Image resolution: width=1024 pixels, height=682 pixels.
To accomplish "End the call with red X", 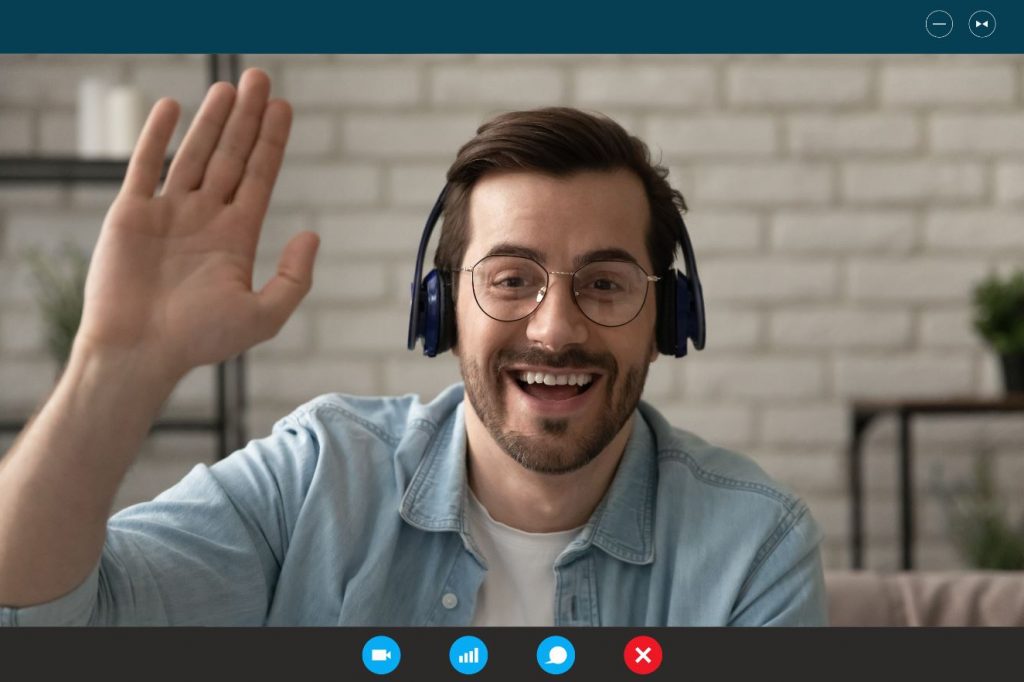I will point(643,655).
